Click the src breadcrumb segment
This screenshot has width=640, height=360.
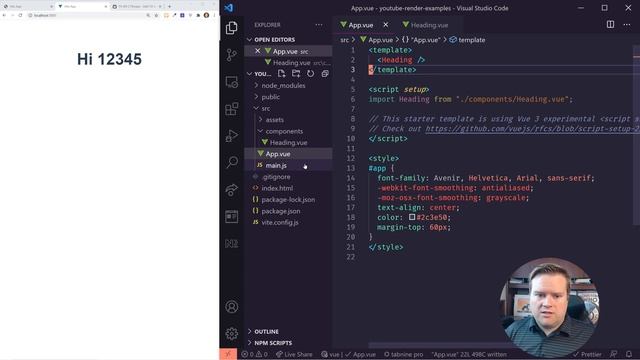tap(344, 40)
